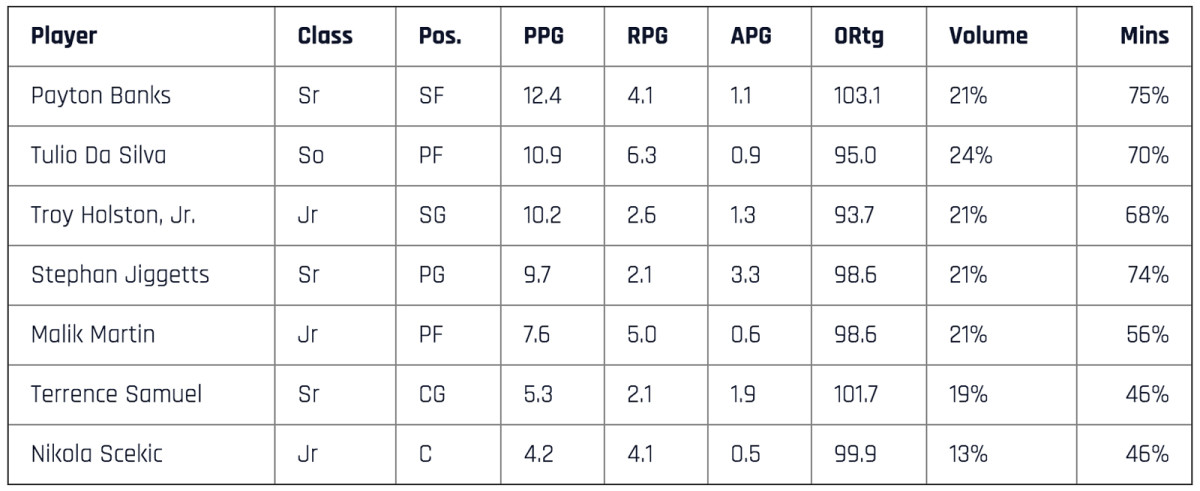The width and height of the screenshot is (1200, 491).
Task: Select Nikola Scekic's name cell
Action: click(x=97, y=454)
